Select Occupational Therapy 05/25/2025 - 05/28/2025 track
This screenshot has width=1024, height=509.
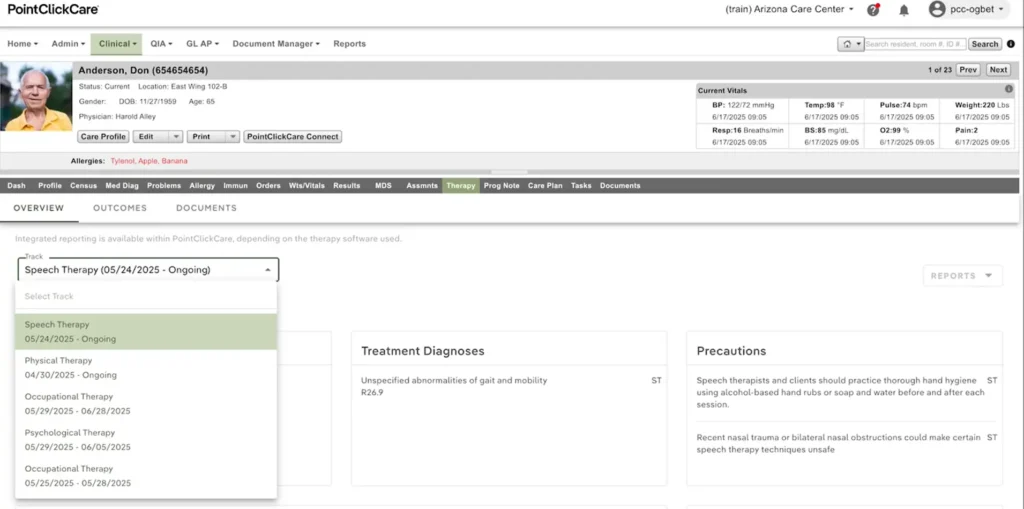click(x=146, y=476)
